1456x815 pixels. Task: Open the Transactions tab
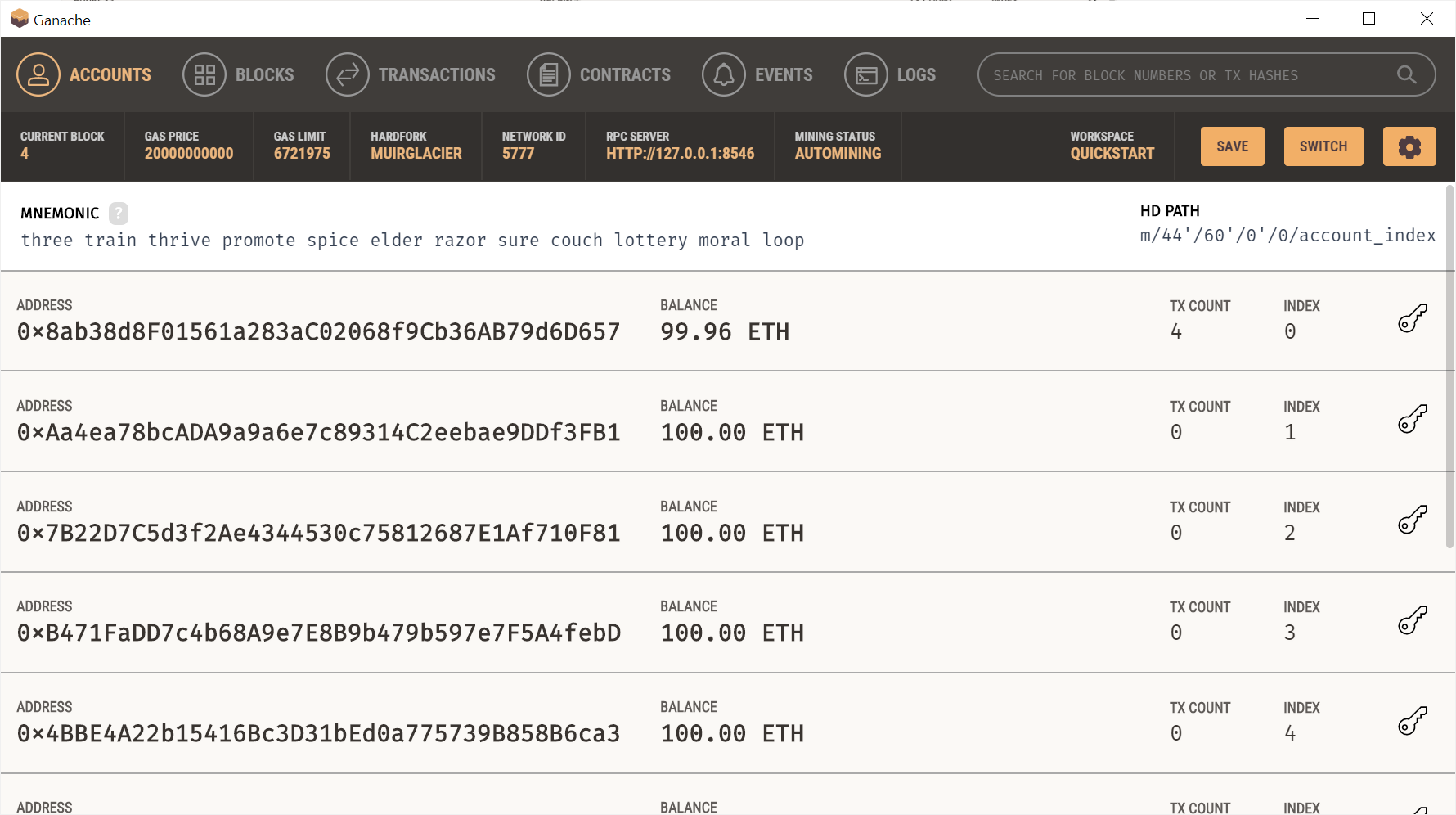tap(411, 74)
